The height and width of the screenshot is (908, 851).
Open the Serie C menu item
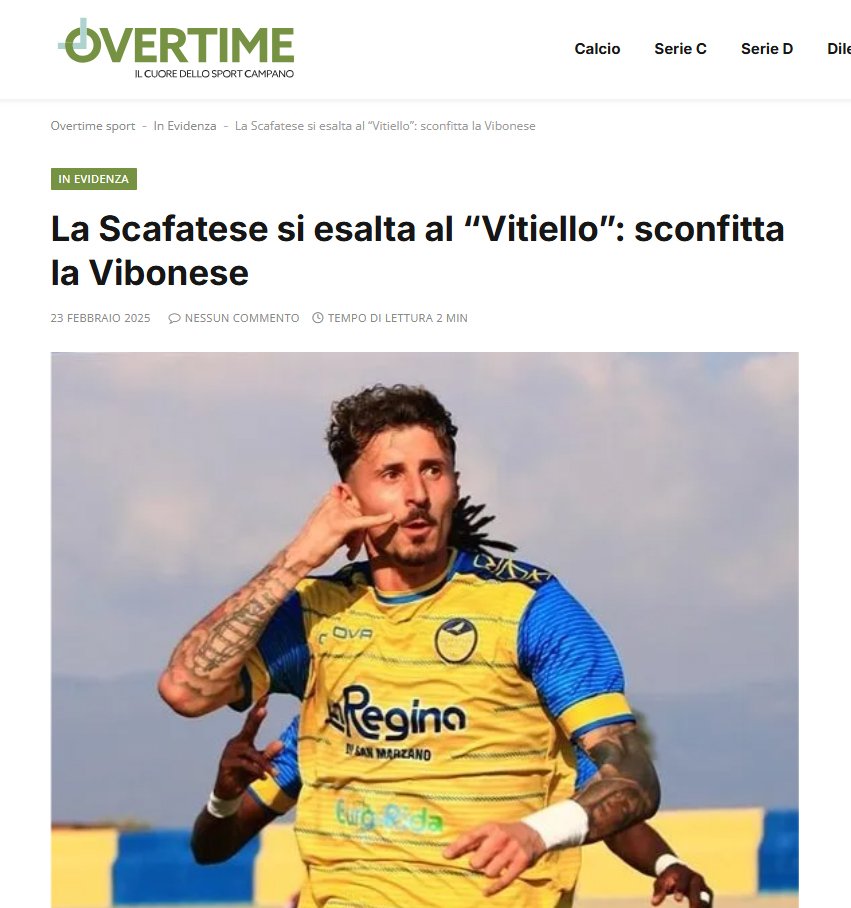pos(680,49)
